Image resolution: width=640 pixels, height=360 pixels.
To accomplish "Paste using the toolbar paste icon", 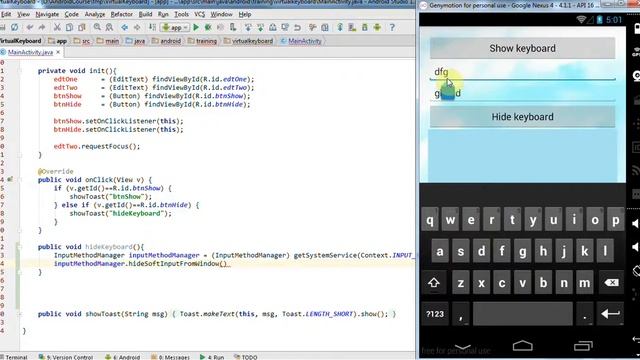I will point(82,27).
